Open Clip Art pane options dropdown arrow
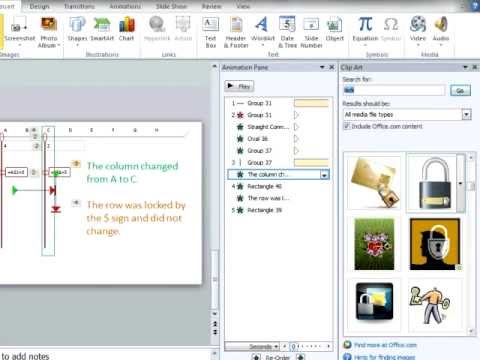480x360 pixels. pos(465,67)
